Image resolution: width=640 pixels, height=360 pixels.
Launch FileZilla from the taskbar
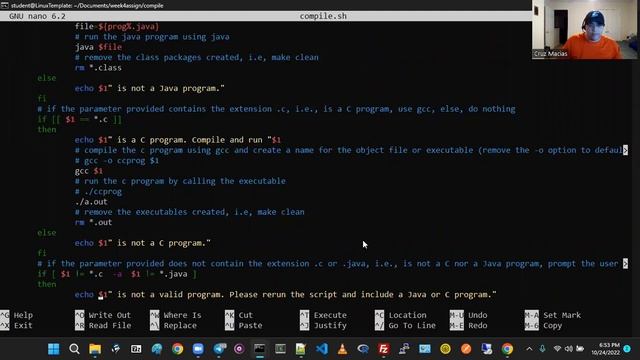point(383,349)
